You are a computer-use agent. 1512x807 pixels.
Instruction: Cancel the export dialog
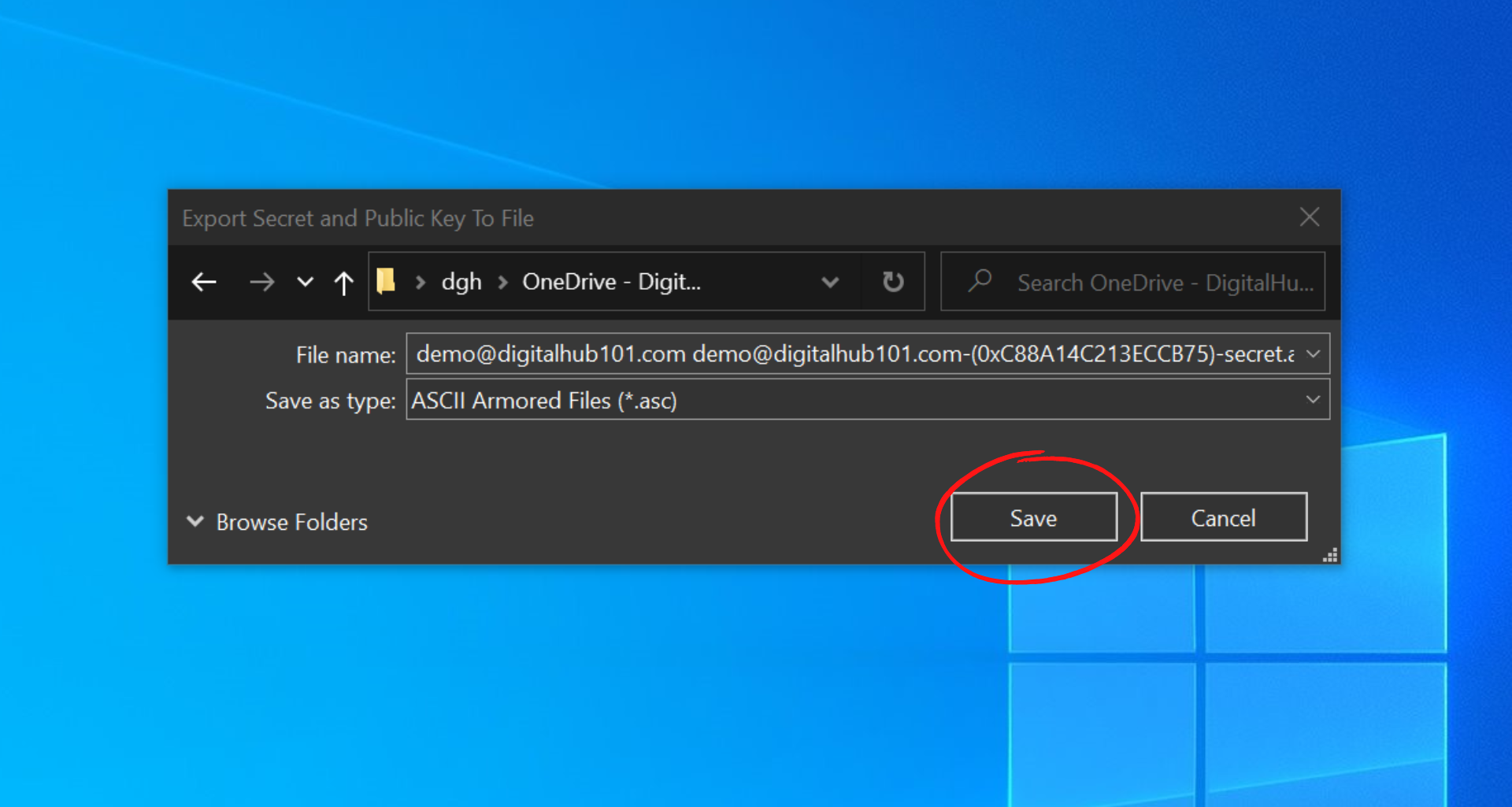point(1223,517)
